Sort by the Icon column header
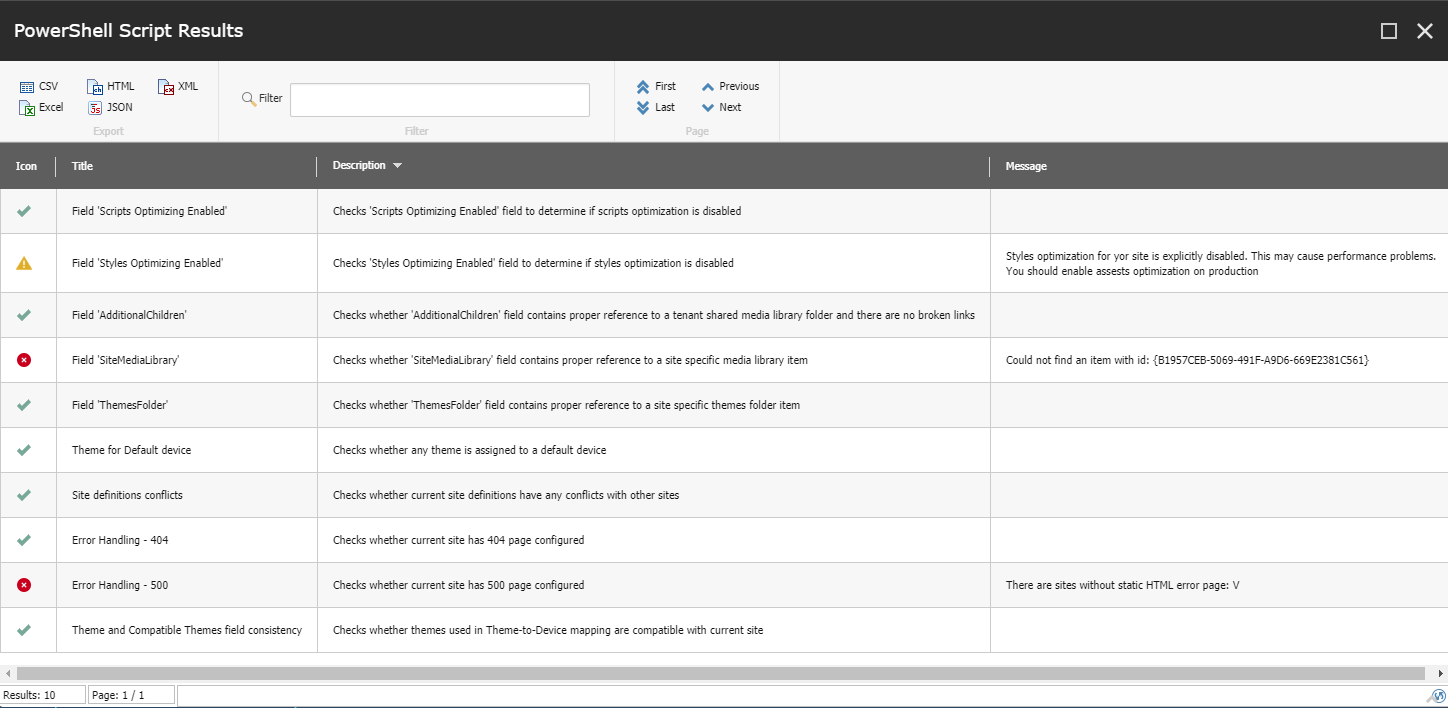This screenshot has height=708, width=1448. [27, 166]
